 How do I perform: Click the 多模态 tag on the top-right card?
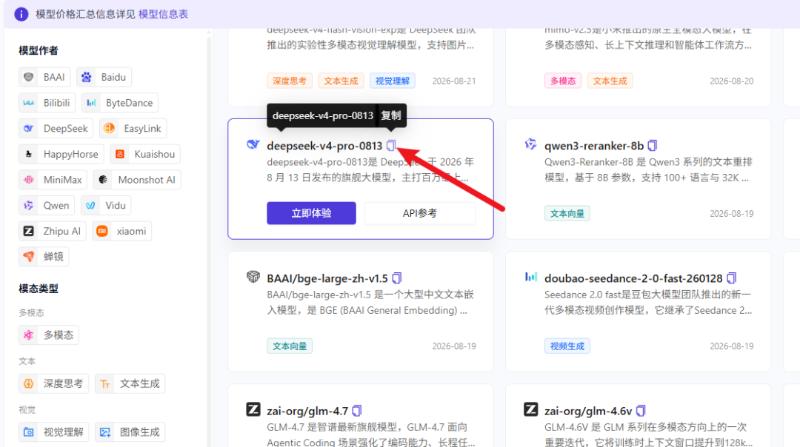[563, 81]
